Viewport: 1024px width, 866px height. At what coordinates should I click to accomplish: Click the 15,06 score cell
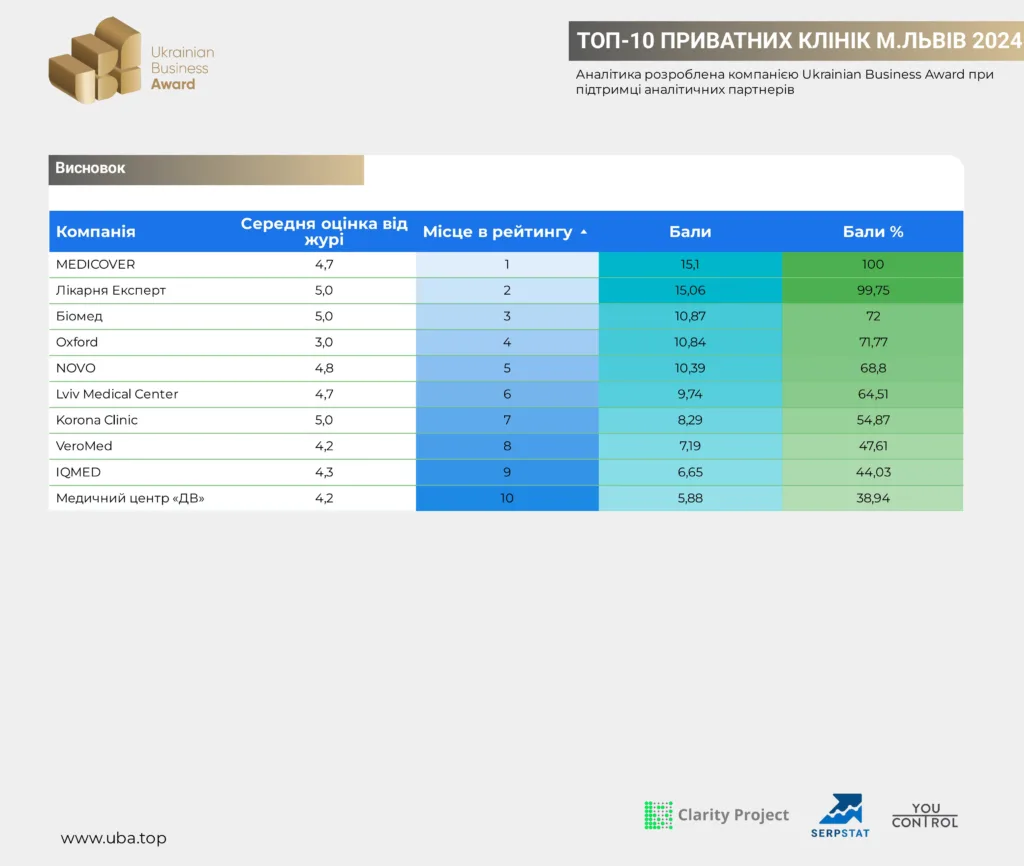point(690,291)
